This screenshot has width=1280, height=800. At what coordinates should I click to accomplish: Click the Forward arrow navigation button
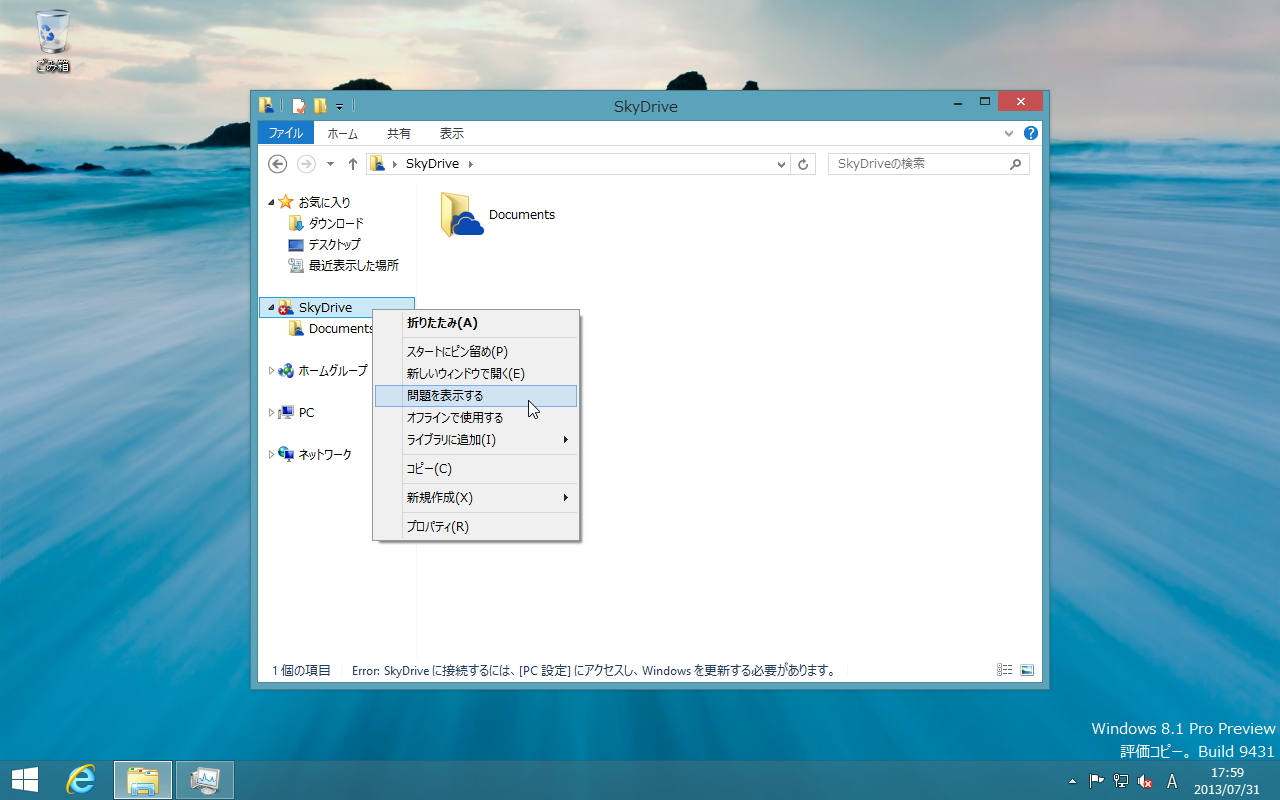pyautogui.click(x=306, y=164)
